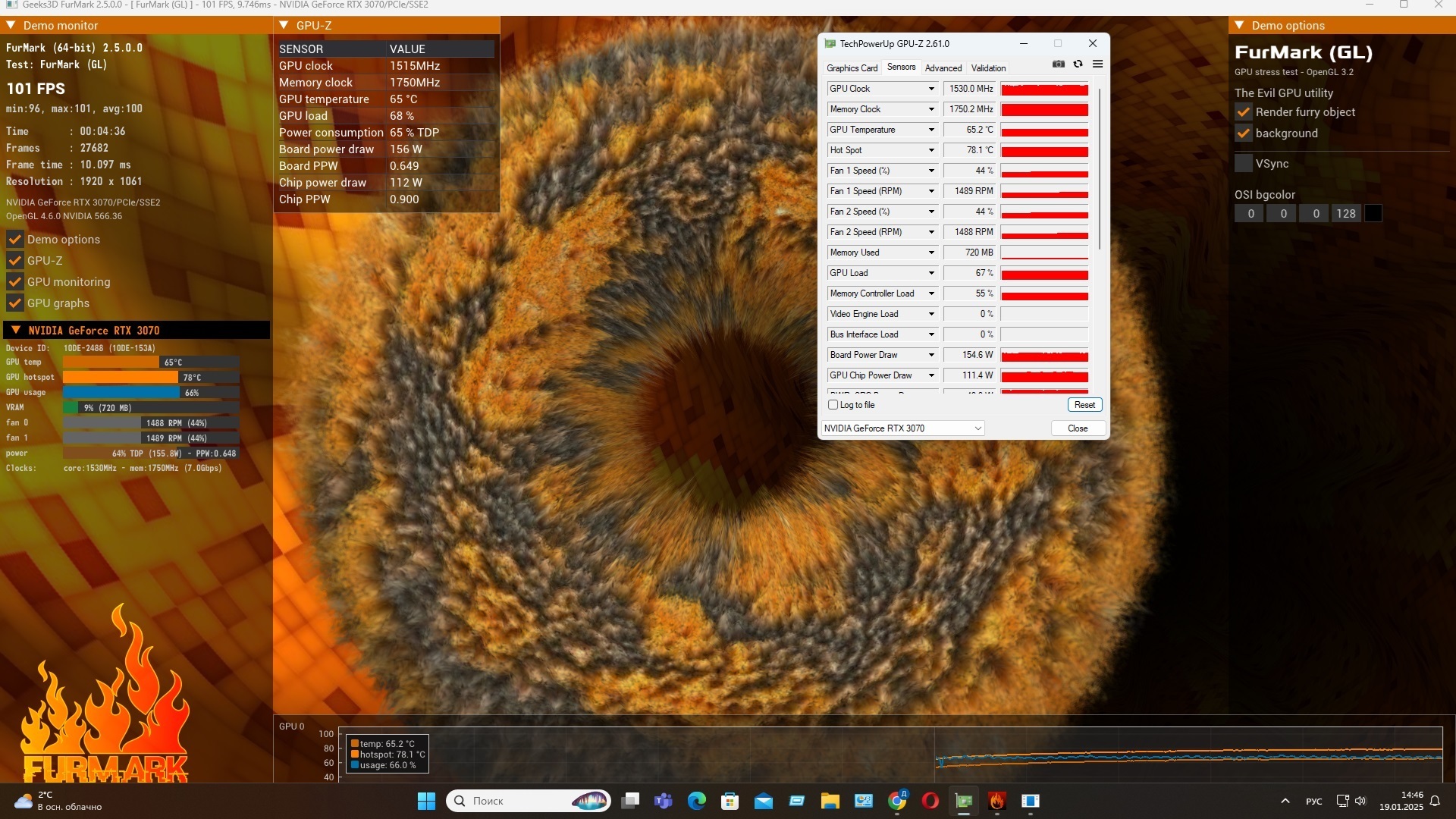Screen dimensions: 1456x819
Task: Click the black OSI bgcolor swatch
Action: coord(1373,214)
